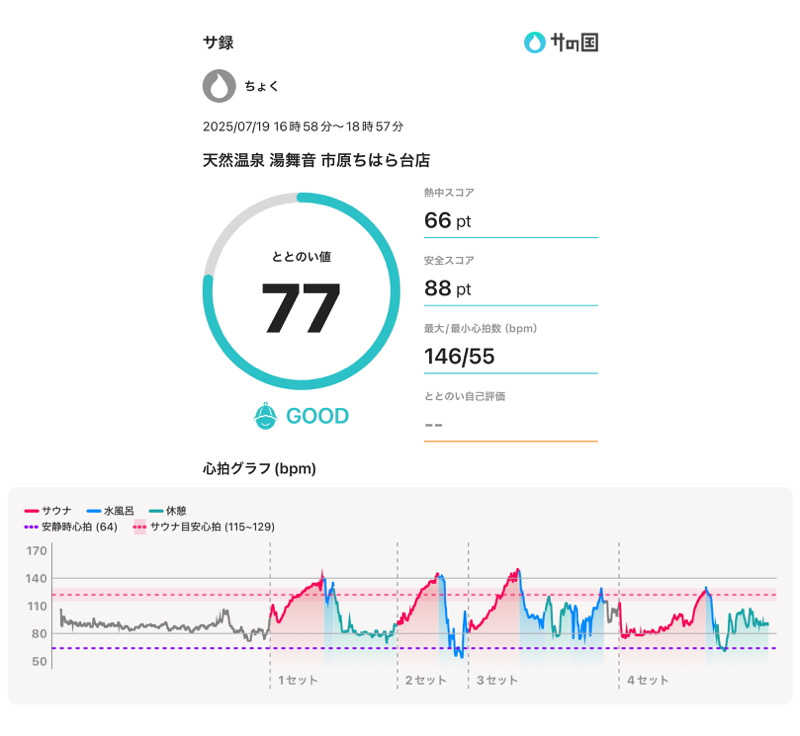Click the 146/55 heart rate value

[x=459, y=357]
